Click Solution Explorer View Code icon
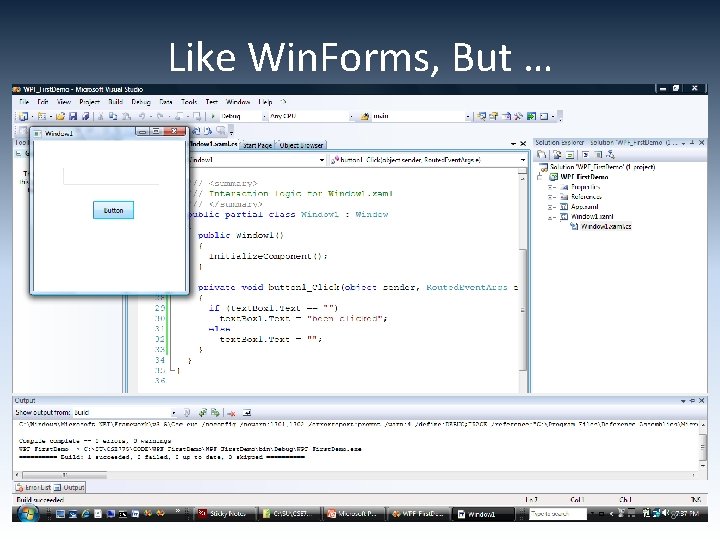Screen dimensions: 720x540 (585, 155)
